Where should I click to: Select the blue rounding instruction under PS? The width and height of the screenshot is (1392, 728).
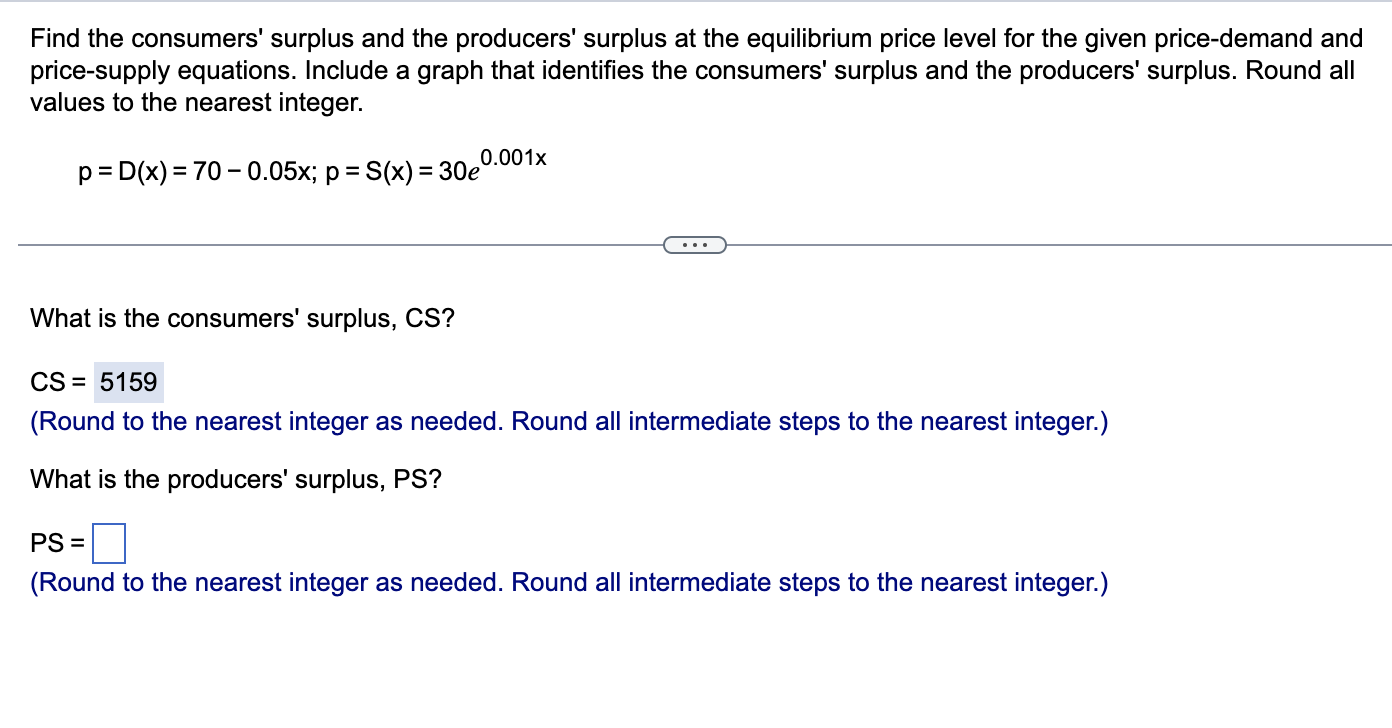point(568,582)
